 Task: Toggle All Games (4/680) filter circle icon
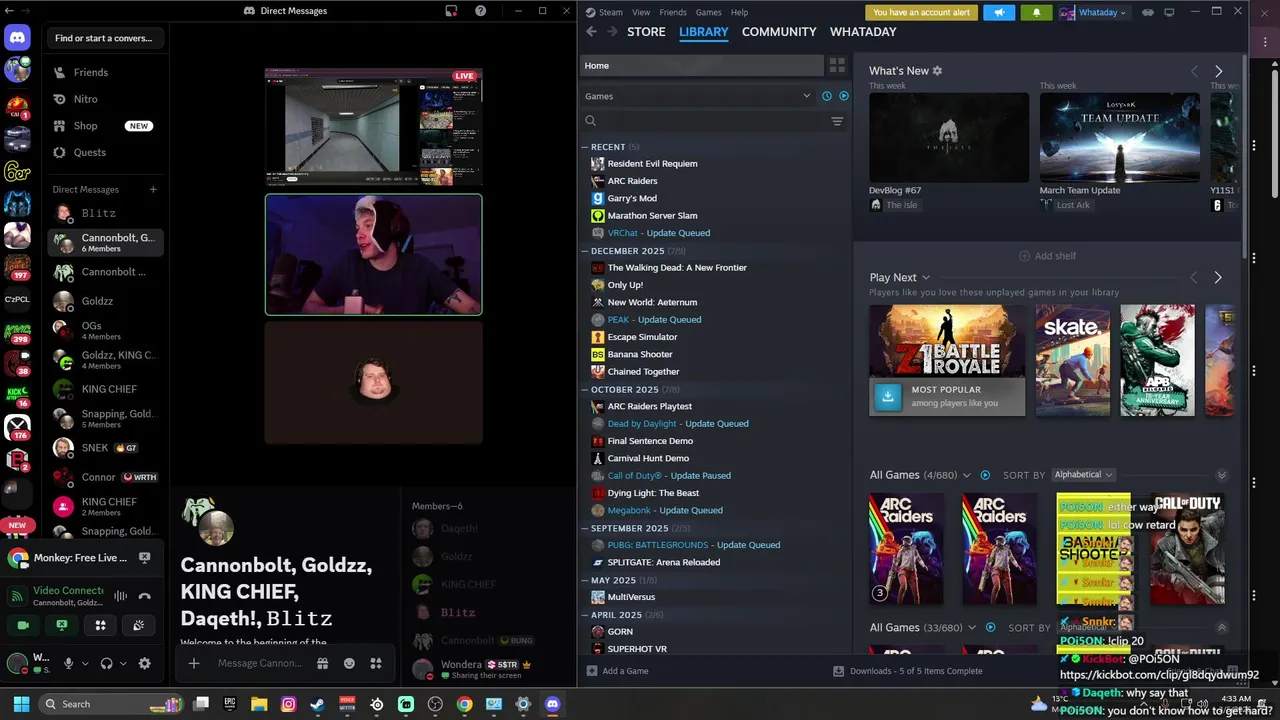985,475
